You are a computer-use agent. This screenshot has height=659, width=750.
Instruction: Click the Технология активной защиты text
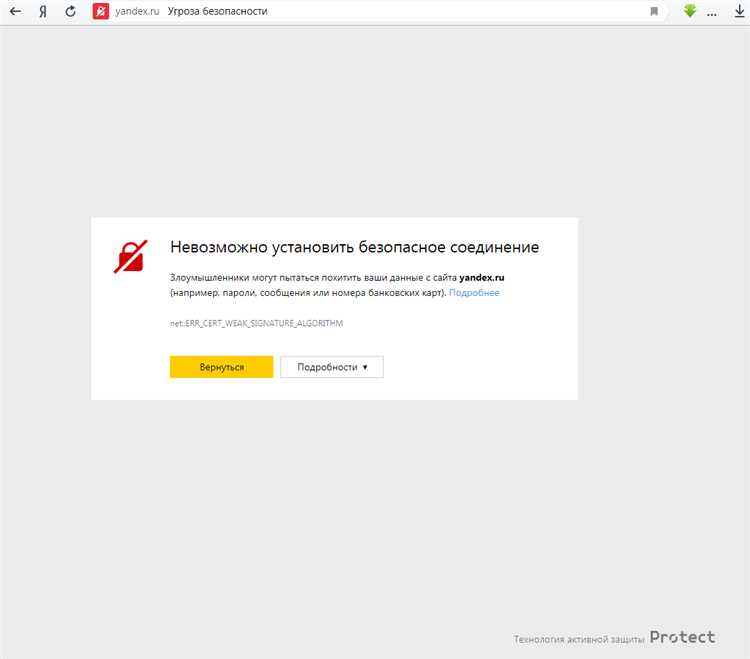(577, 639)
